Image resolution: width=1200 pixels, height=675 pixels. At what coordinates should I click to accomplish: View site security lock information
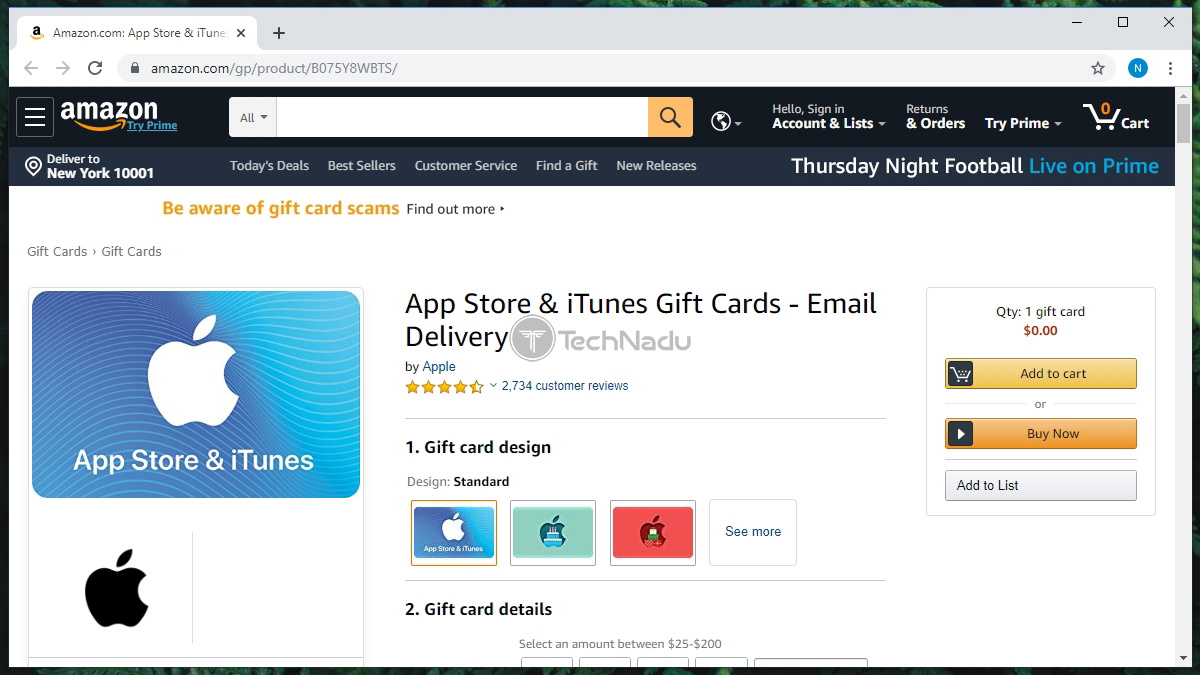pyautogui.click(x=134, y=68)
